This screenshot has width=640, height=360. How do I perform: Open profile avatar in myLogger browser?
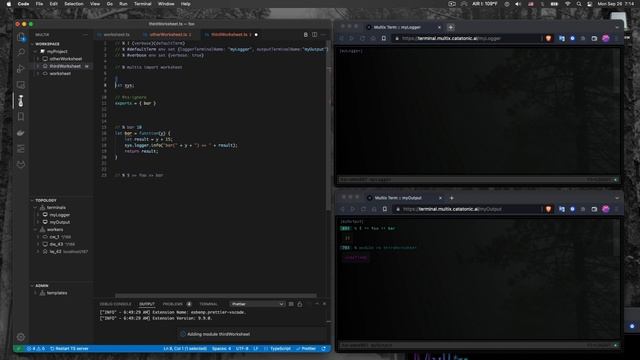tap(606, 38)
